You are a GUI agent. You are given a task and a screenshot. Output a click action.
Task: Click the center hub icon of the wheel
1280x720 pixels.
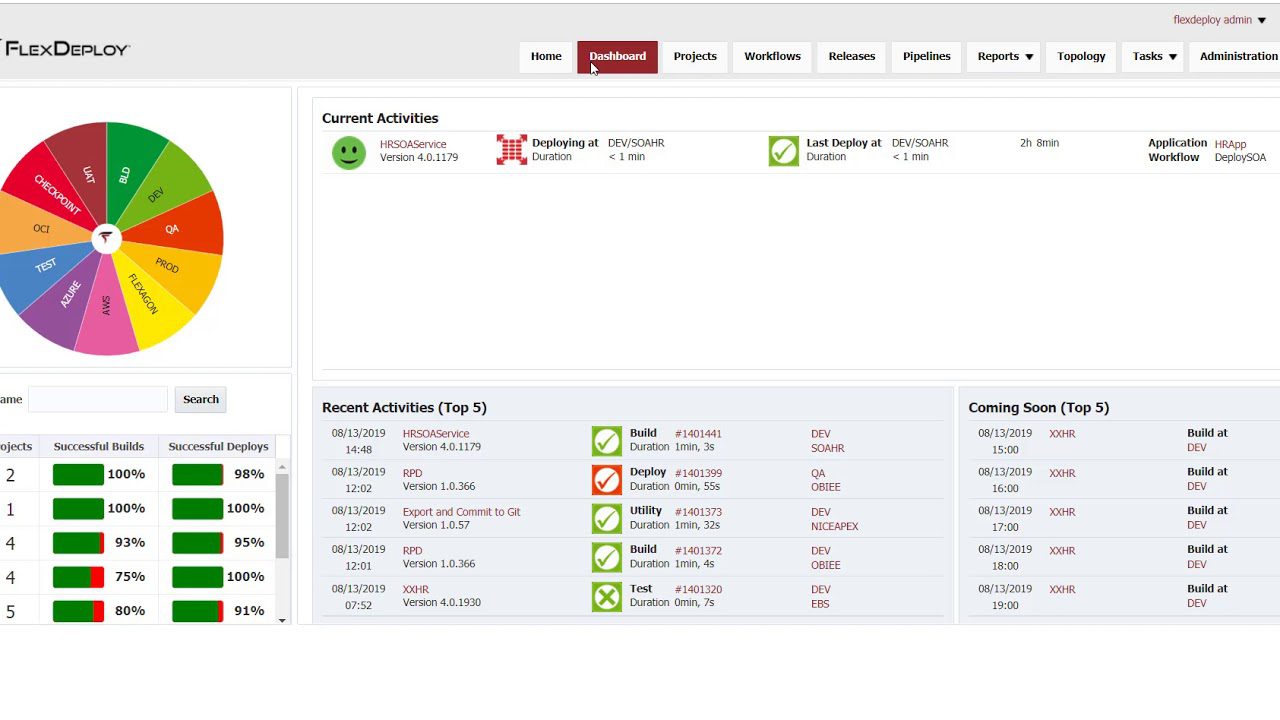[105, 238]
